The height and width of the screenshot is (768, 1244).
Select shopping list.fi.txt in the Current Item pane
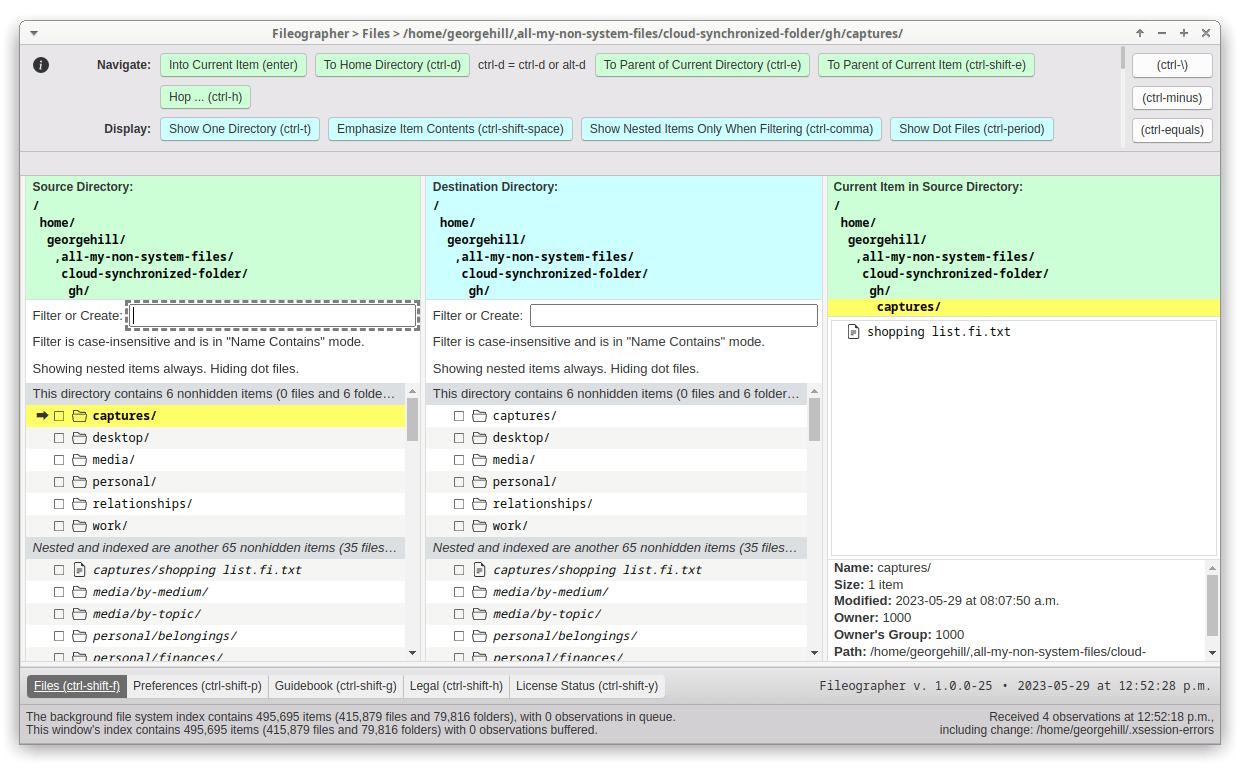[x=939, y=332]
